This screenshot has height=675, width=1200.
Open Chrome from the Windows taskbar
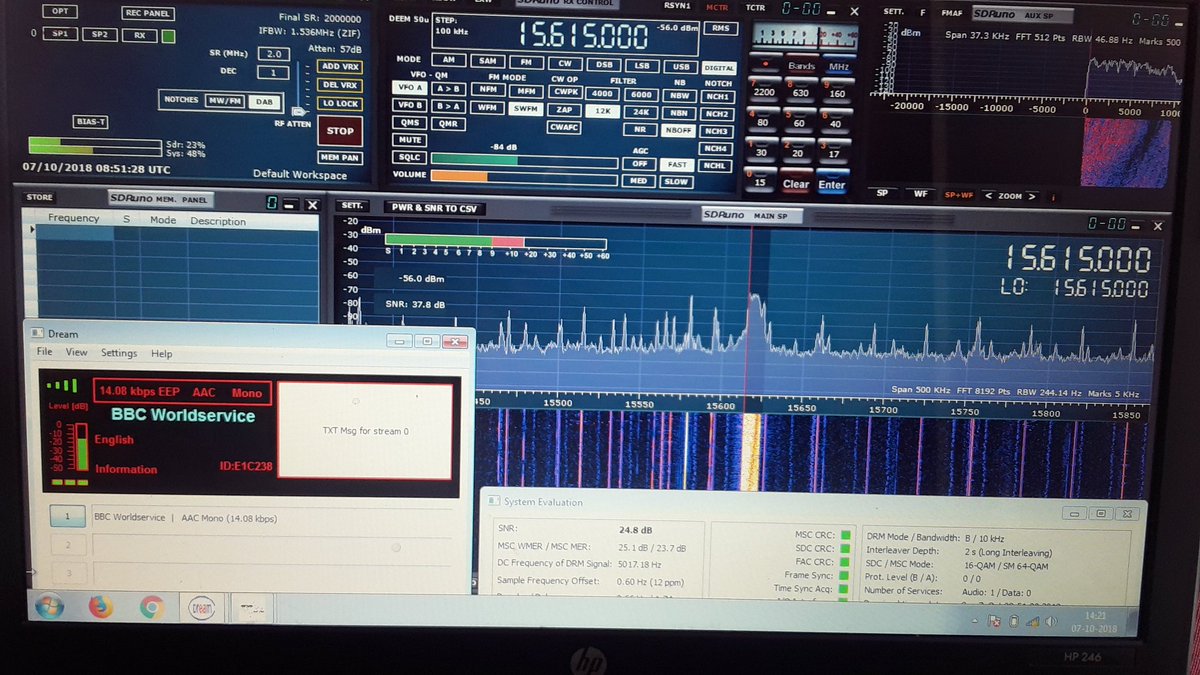152,606
